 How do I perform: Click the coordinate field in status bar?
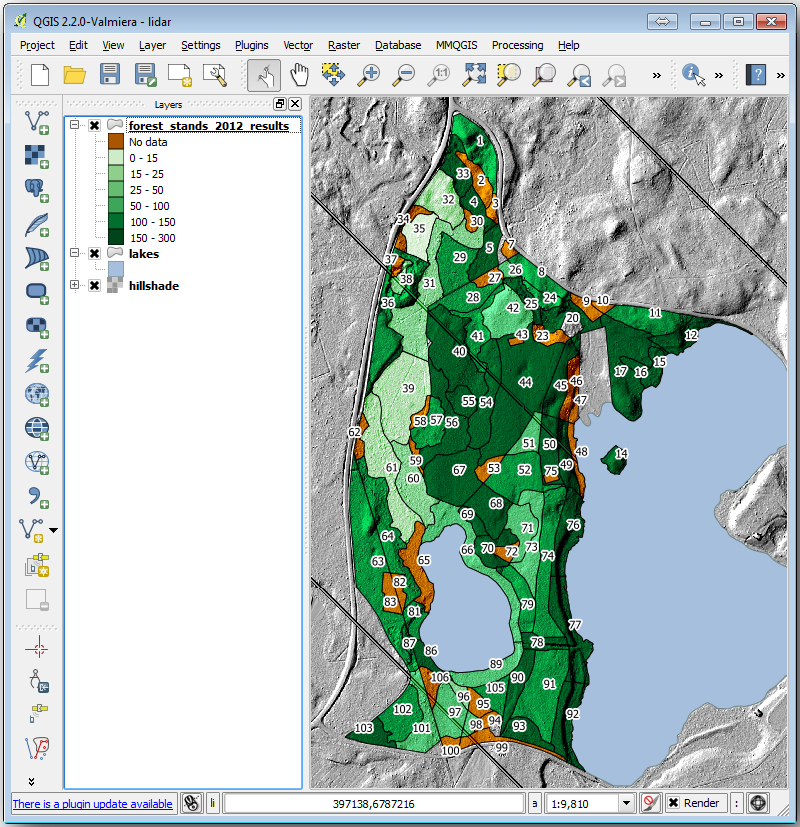coord(374,803)
